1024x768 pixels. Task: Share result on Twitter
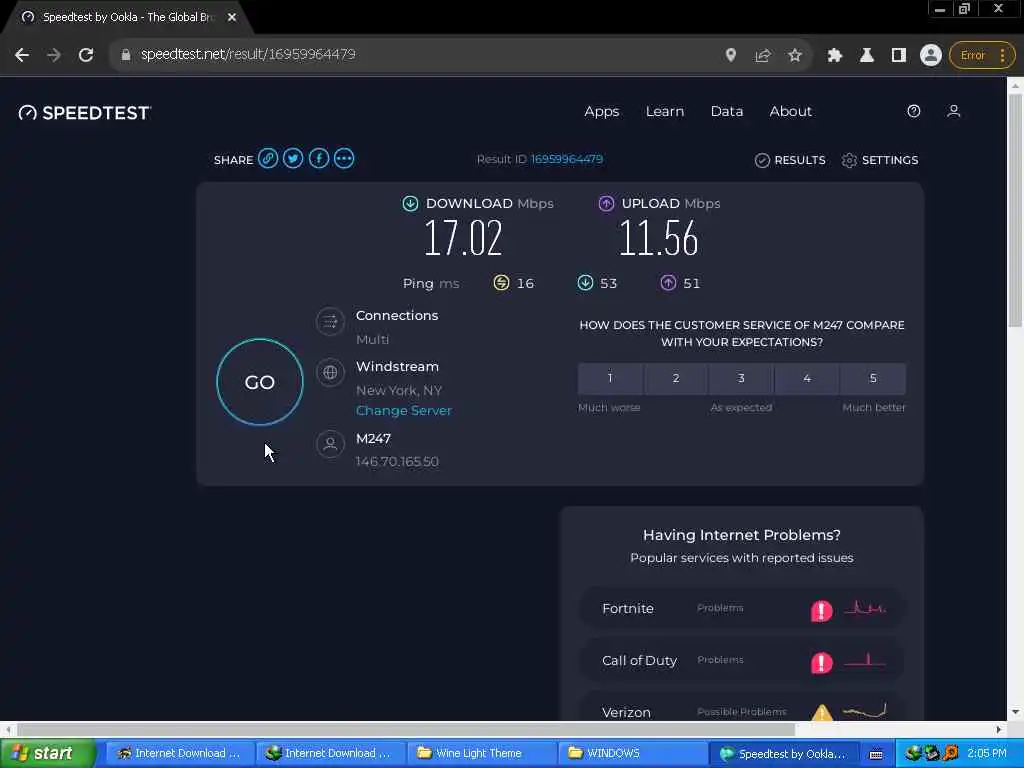point(293,159)
